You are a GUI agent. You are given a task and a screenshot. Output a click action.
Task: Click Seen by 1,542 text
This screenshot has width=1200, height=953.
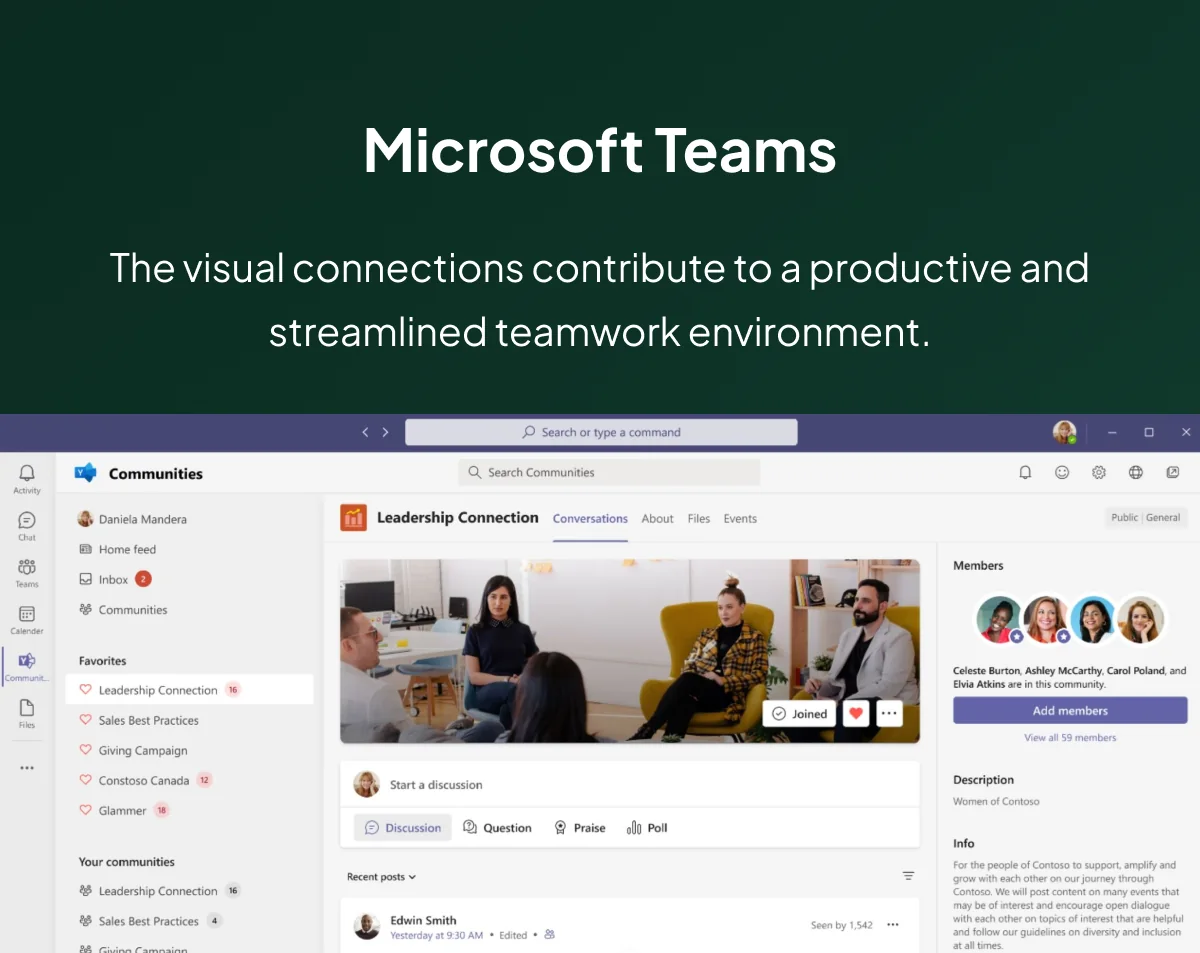coord(841,925)
